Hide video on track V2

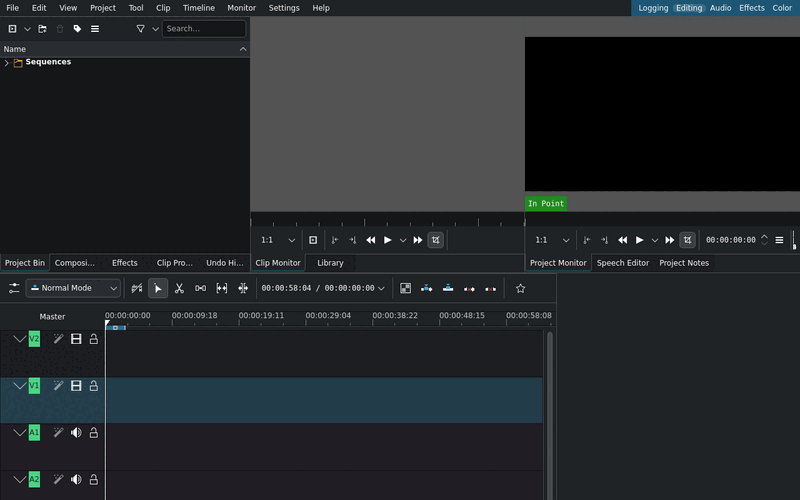(76, 339)
